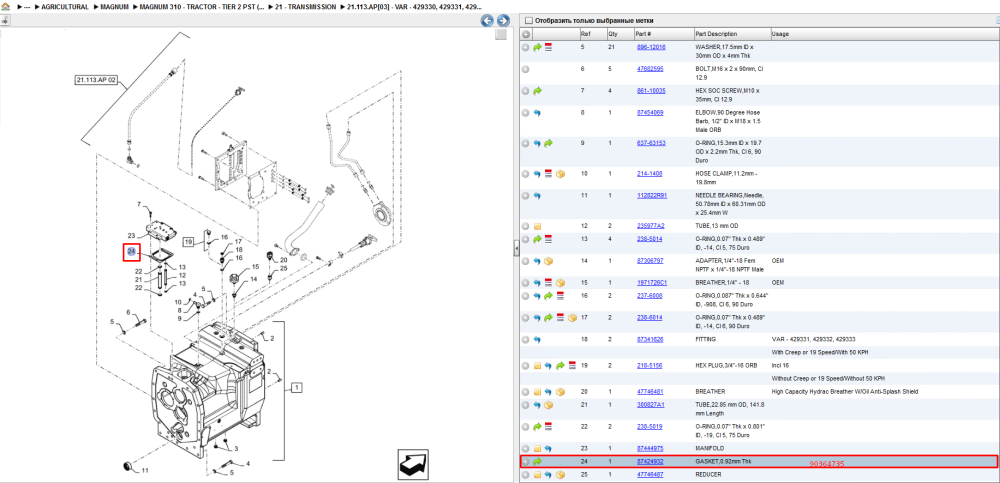
Task: Open the red list icon for WASHER row
Action: point(548,47)
